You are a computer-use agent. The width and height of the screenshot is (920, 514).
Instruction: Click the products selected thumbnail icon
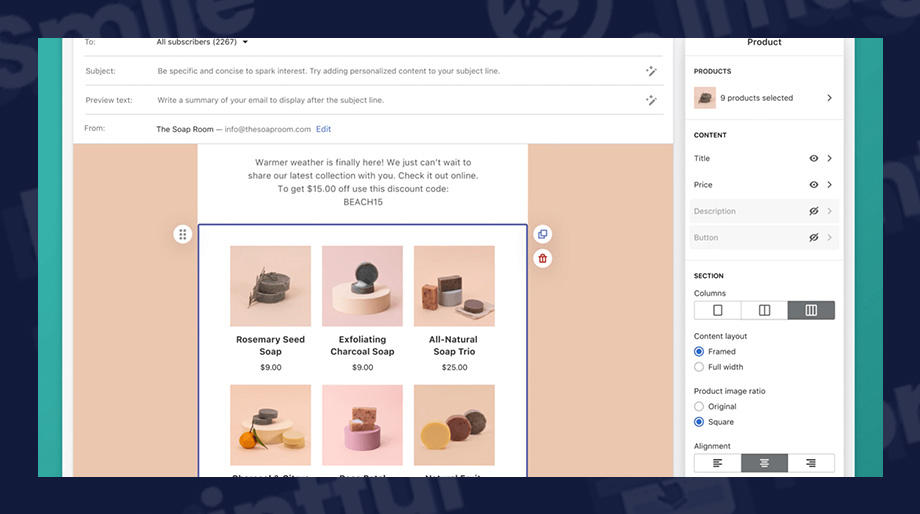tap(705, 98)
